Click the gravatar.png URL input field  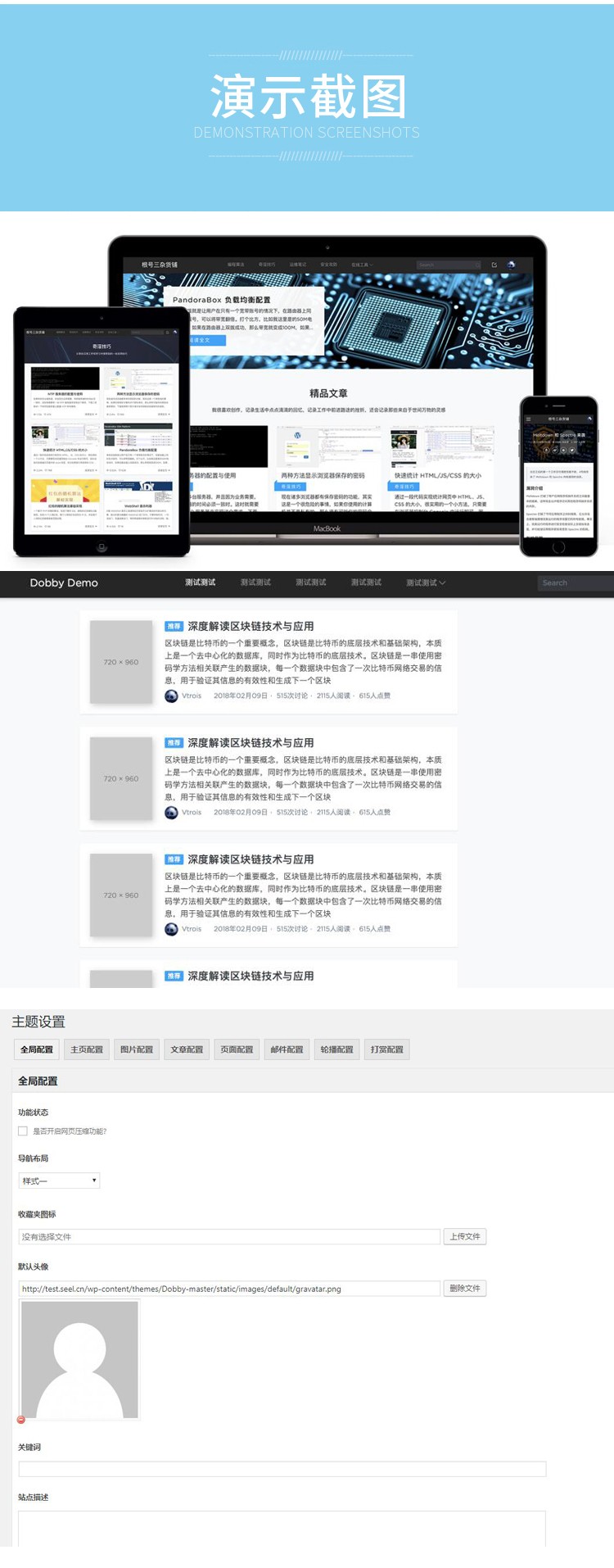tap(229, 1289)
